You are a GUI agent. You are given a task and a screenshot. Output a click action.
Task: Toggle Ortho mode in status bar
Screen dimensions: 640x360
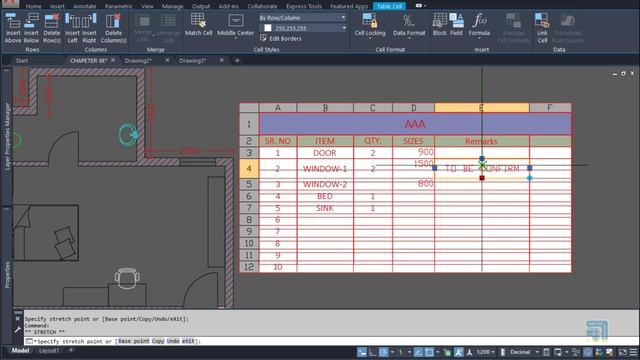[x=372, y=352]
